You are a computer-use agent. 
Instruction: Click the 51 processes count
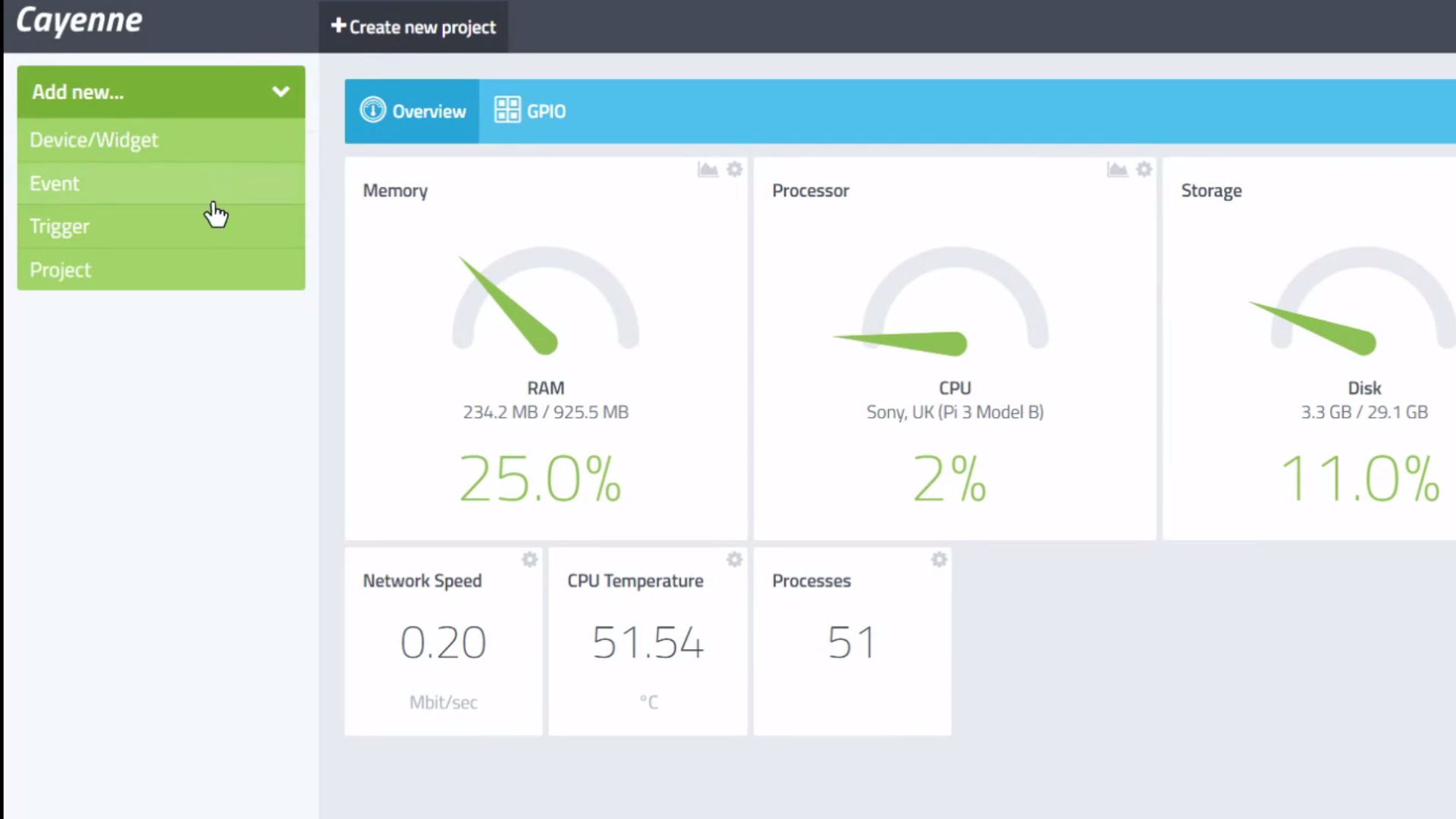click(852, 643)
